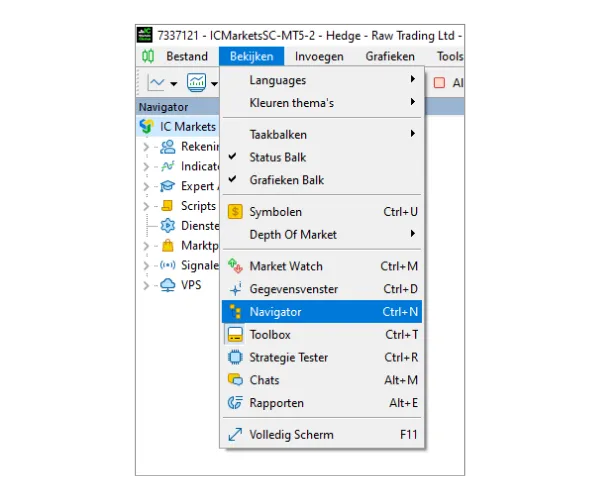600x500 pixels.
Task: Toggle the Status Balk checkmark
Action: [x=233, y=157]
